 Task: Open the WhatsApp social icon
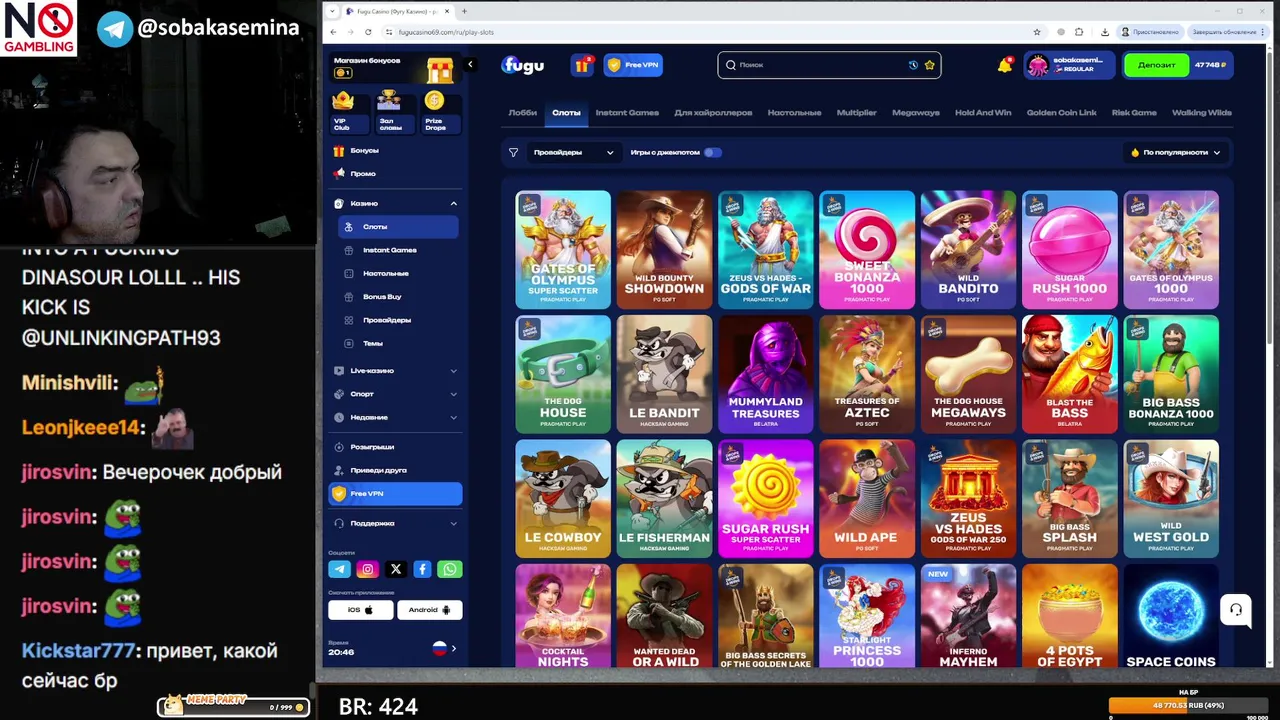point(450,569)
